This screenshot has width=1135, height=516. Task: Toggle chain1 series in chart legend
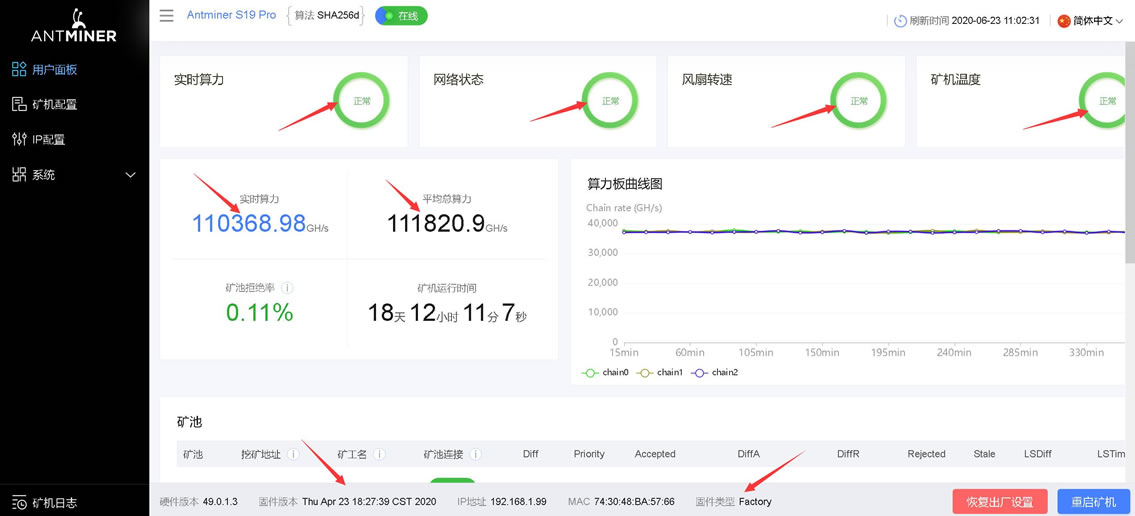[659, 373]
